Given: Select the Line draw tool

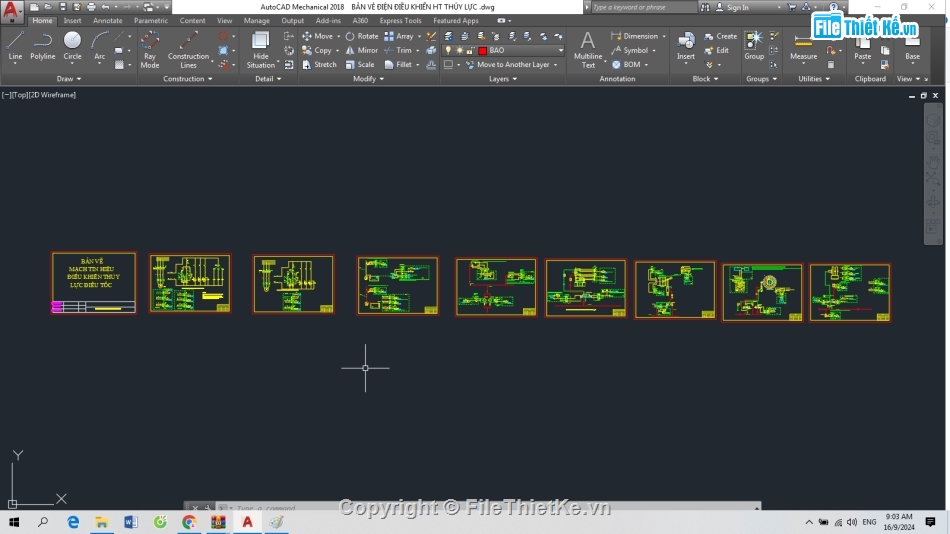Looking at the screenshot, I should pyautogui.click(x=15, y=46).
